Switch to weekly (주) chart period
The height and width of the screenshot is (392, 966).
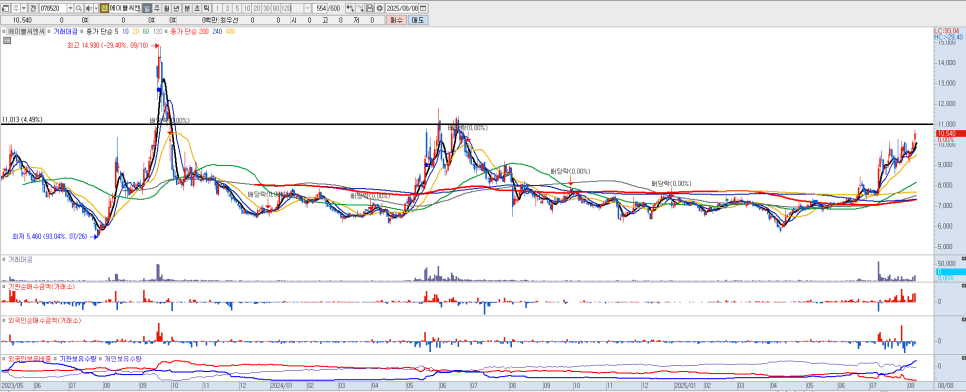(157, 8)
